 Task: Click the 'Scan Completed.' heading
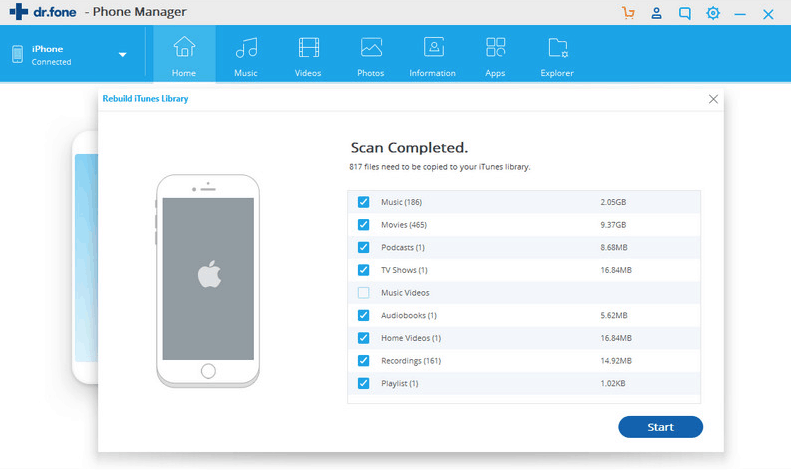(x=409, y=148)
